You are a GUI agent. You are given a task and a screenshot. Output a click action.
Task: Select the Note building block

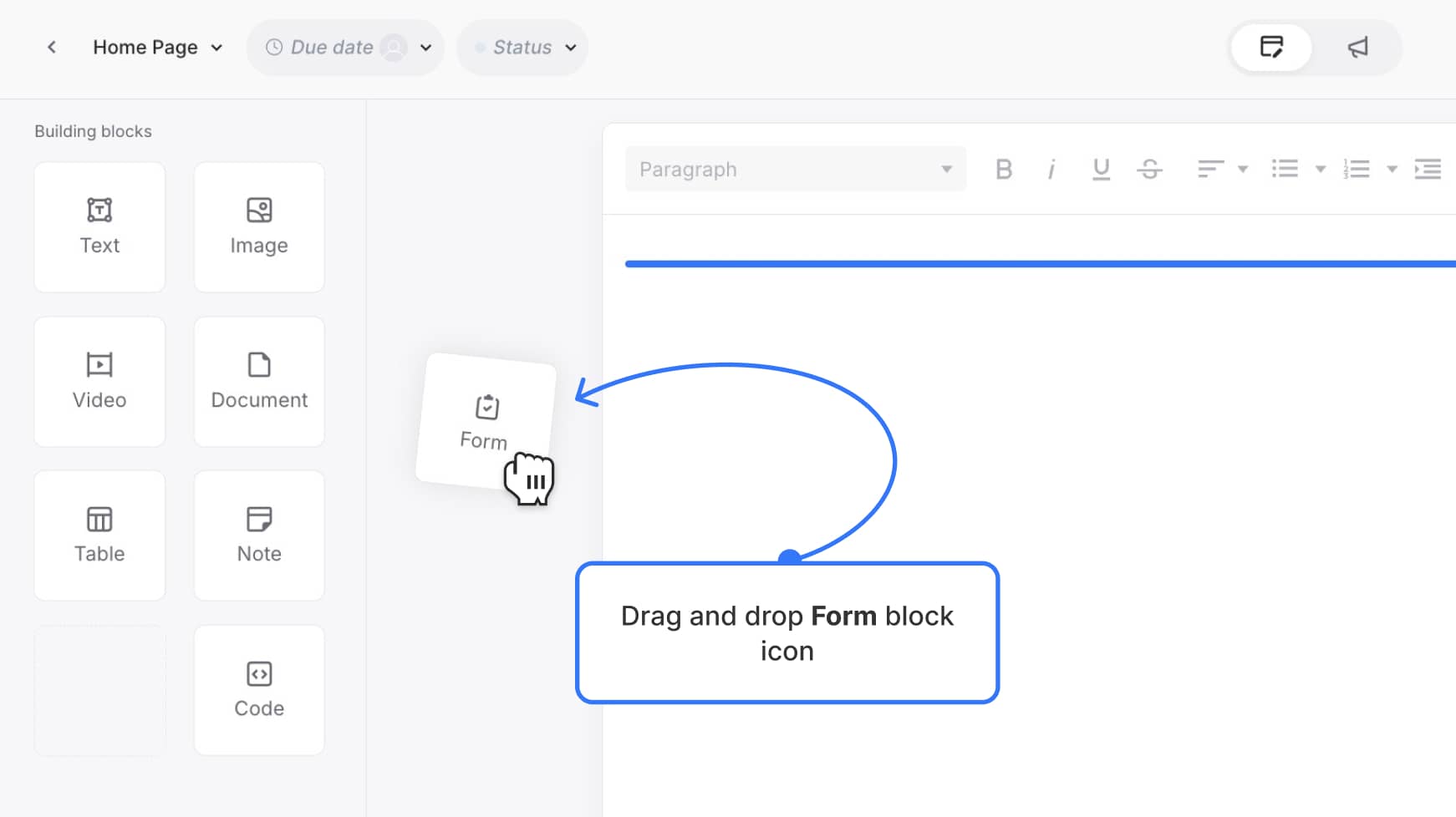[x=259, y=535]
